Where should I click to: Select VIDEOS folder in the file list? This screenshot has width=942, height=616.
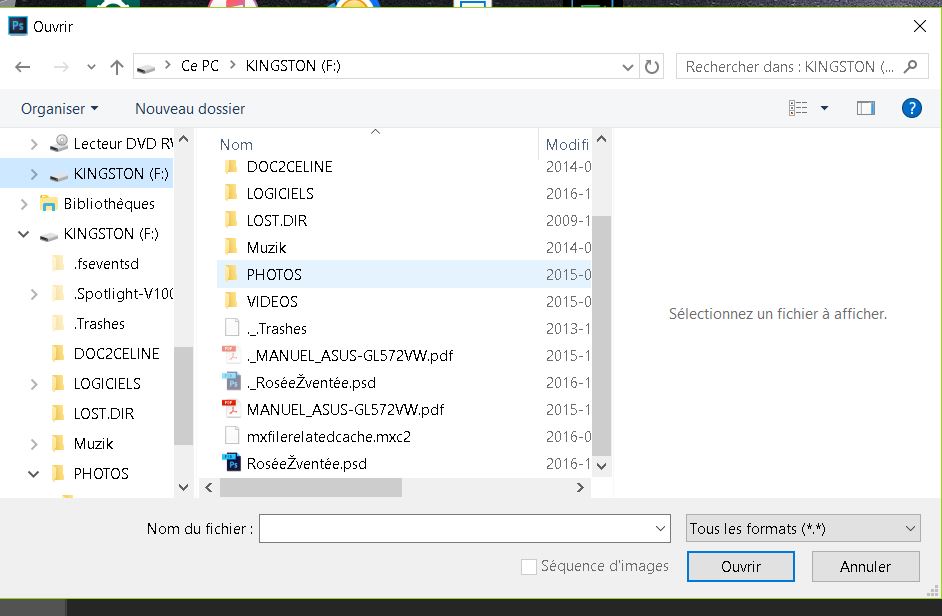click(261, 302)
